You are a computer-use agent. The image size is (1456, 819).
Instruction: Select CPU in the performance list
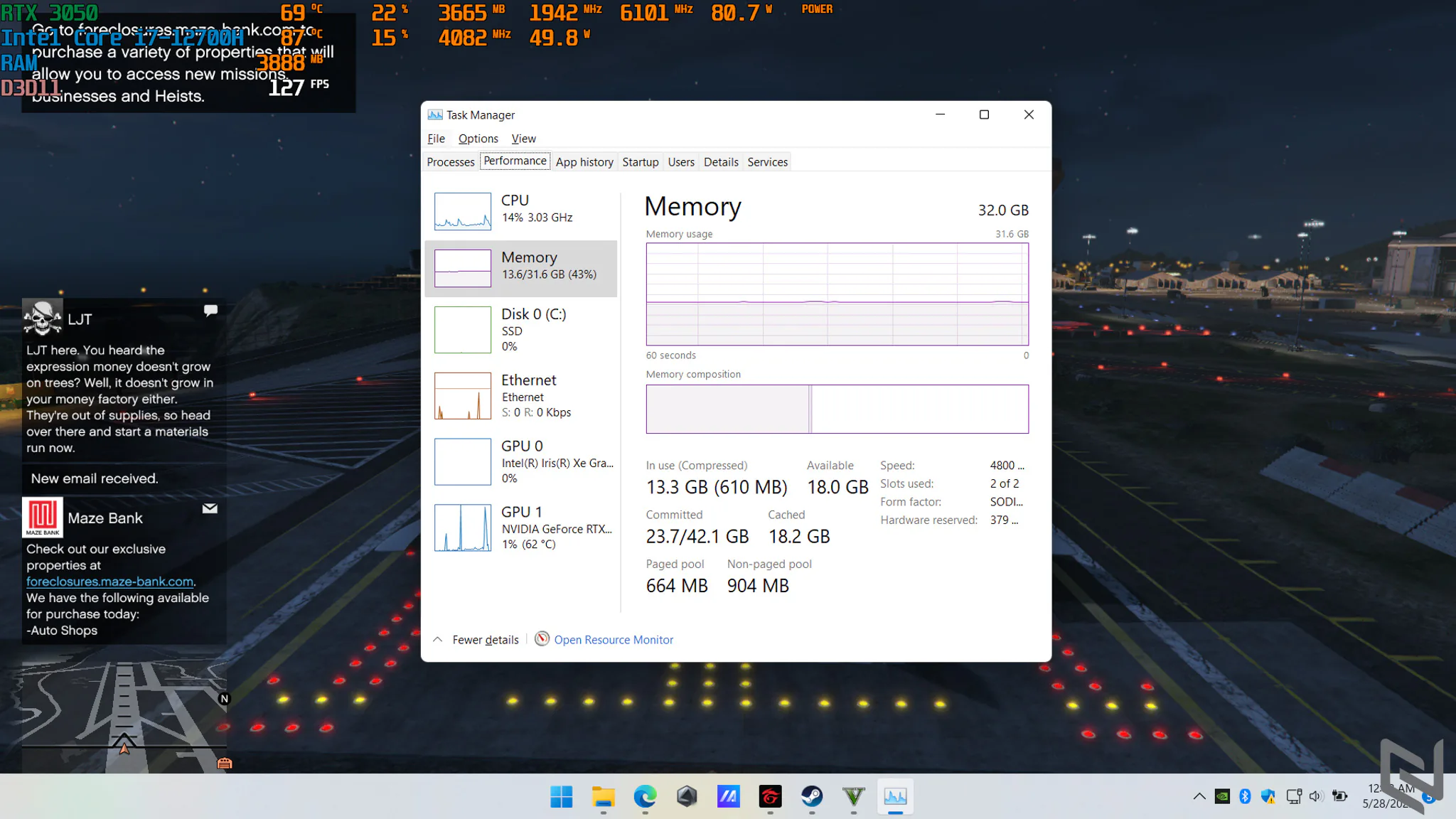point(521,210)
